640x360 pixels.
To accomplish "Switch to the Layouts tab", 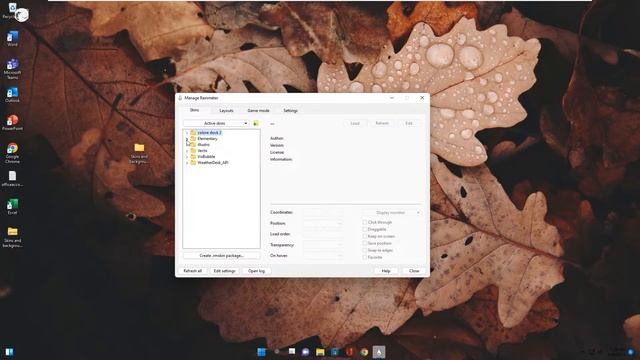I will click(226, 111).
